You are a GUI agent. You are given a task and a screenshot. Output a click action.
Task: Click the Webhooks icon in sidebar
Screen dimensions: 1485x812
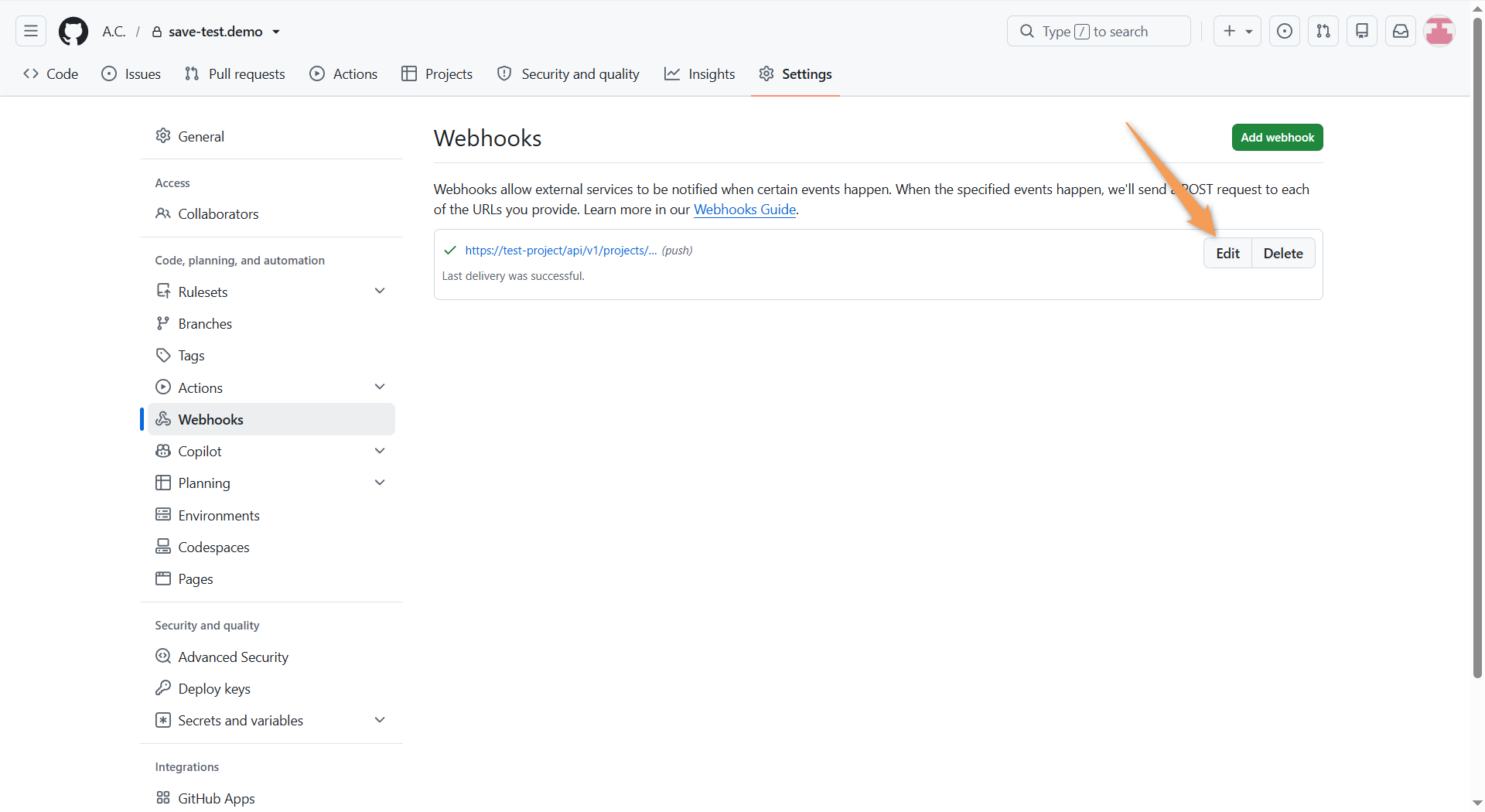pyautogui.click(x=163, y=418)
